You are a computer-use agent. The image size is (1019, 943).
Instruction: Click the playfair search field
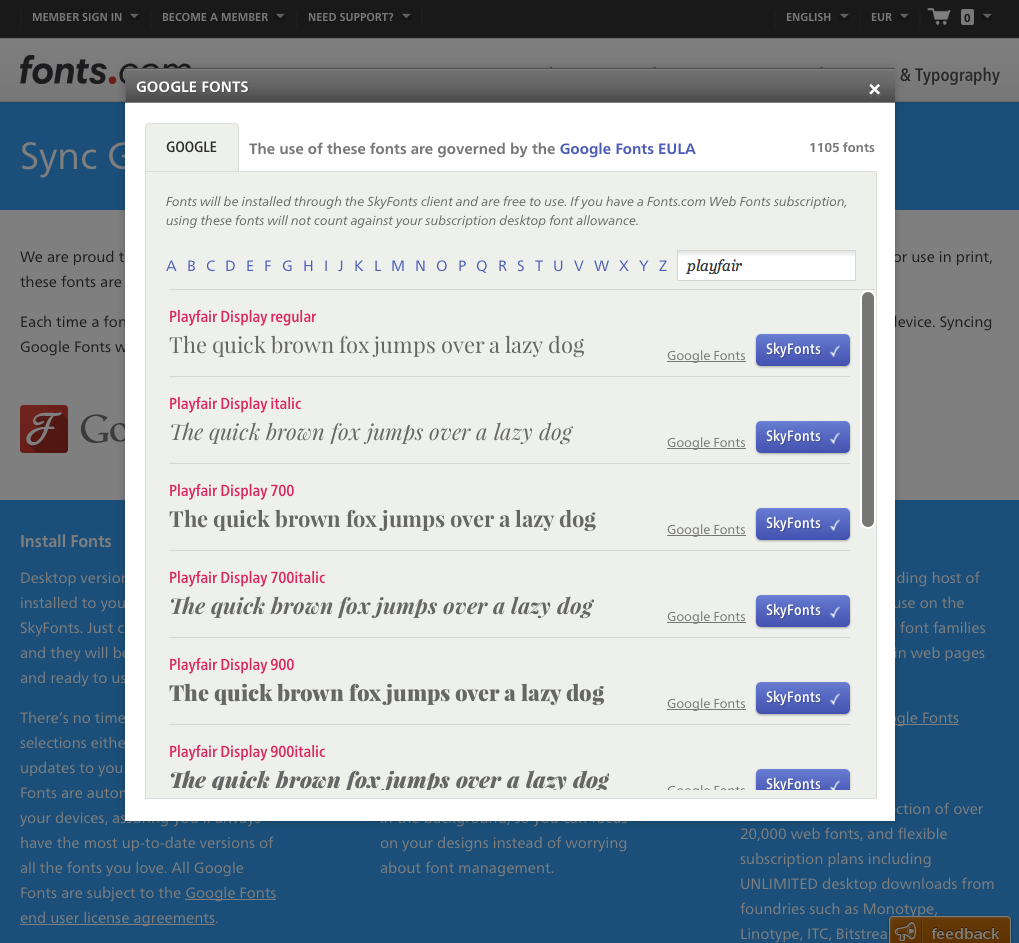[x=766, y=265]
